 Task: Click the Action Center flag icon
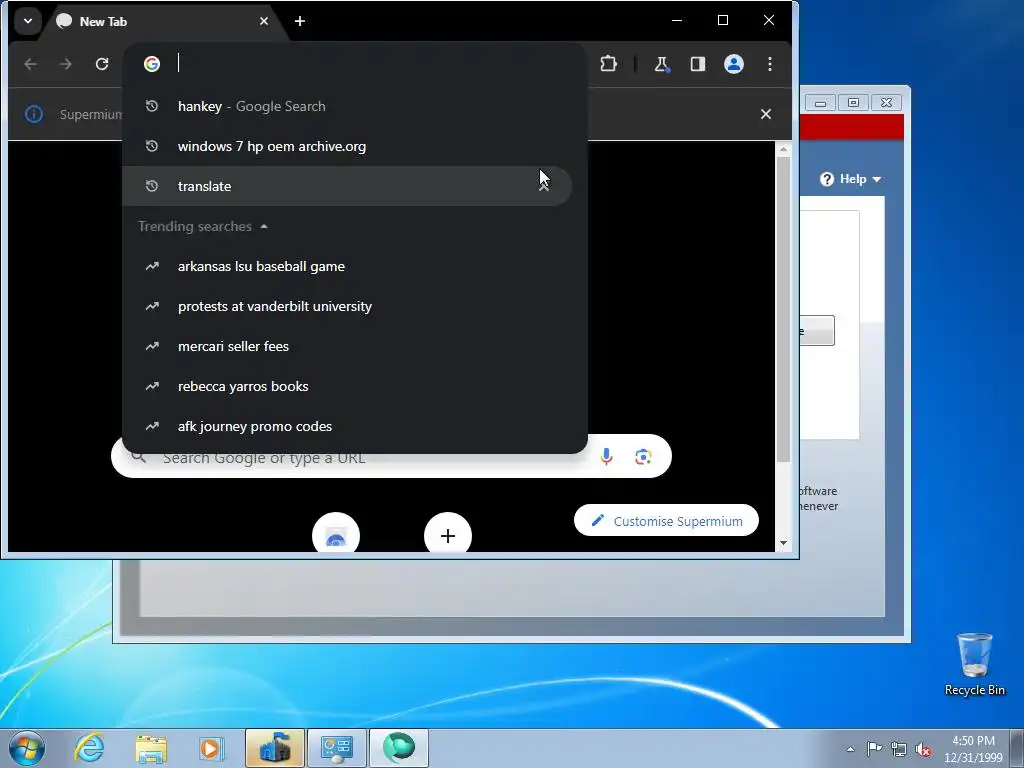tap(874, 748)
